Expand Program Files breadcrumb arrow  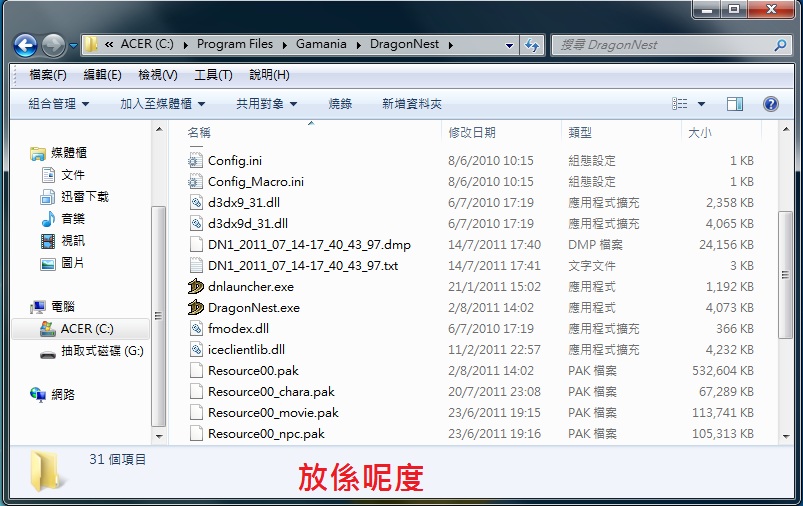[284, 45]
